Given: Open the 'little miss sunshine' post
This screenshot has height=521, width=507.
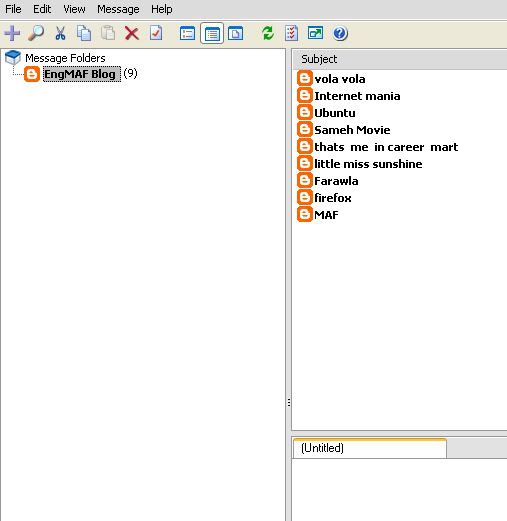Looking at the screenshot, I should click(x=368, y=164).
